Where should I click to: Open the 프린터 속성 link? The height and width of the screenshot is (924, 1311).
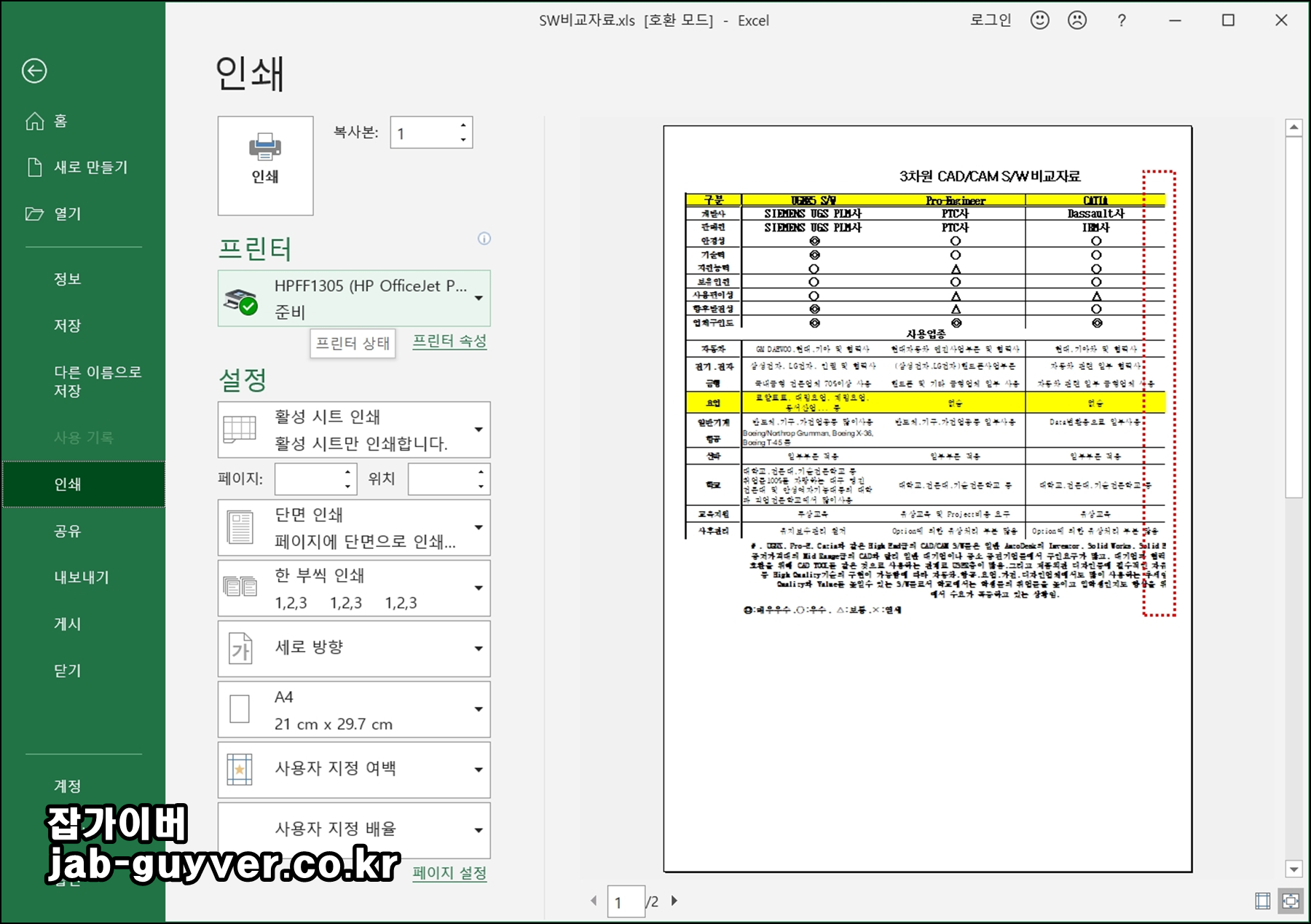click(449, 341)
